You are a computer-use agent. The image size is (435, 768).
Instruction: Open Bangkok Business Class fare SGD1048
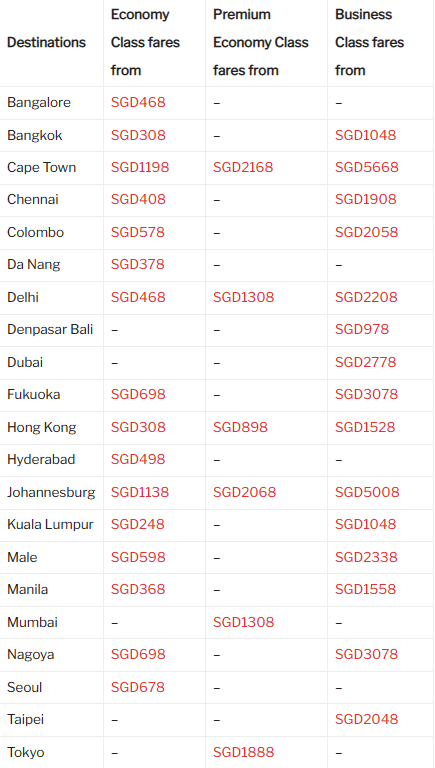(x=365, y=135)
